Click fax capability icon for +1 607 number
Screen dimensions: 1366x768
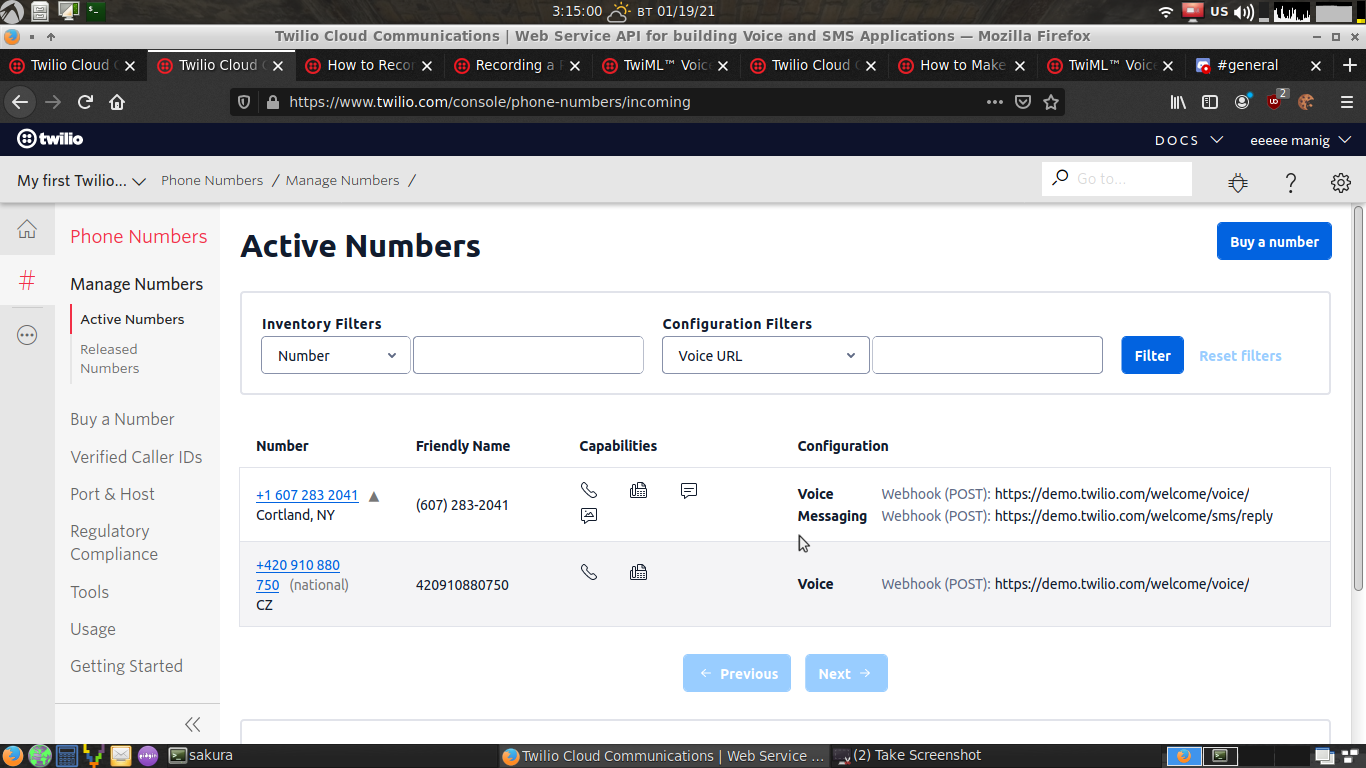638,490
